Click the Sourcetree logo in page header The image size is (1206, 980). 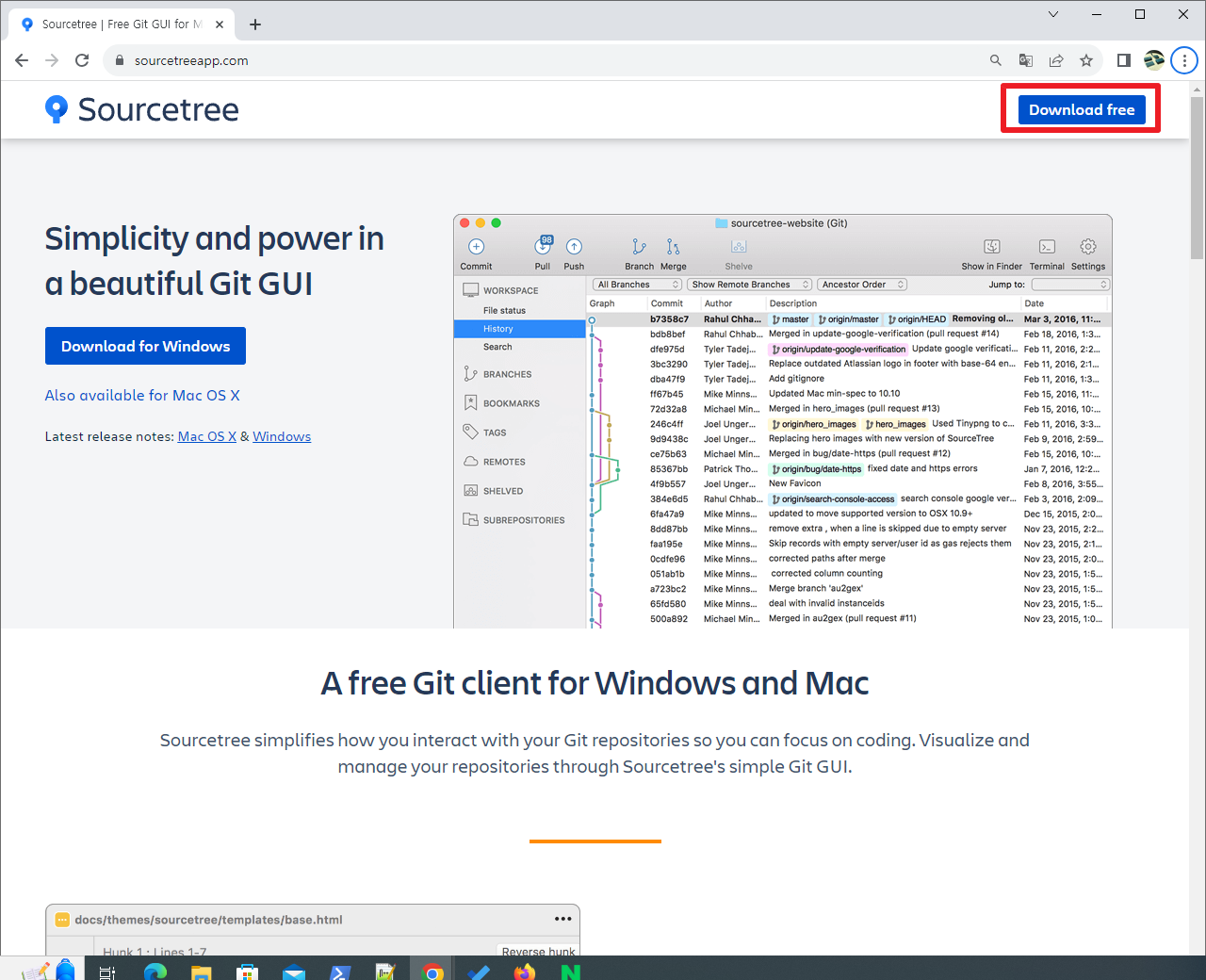click(x=141, y=109)
